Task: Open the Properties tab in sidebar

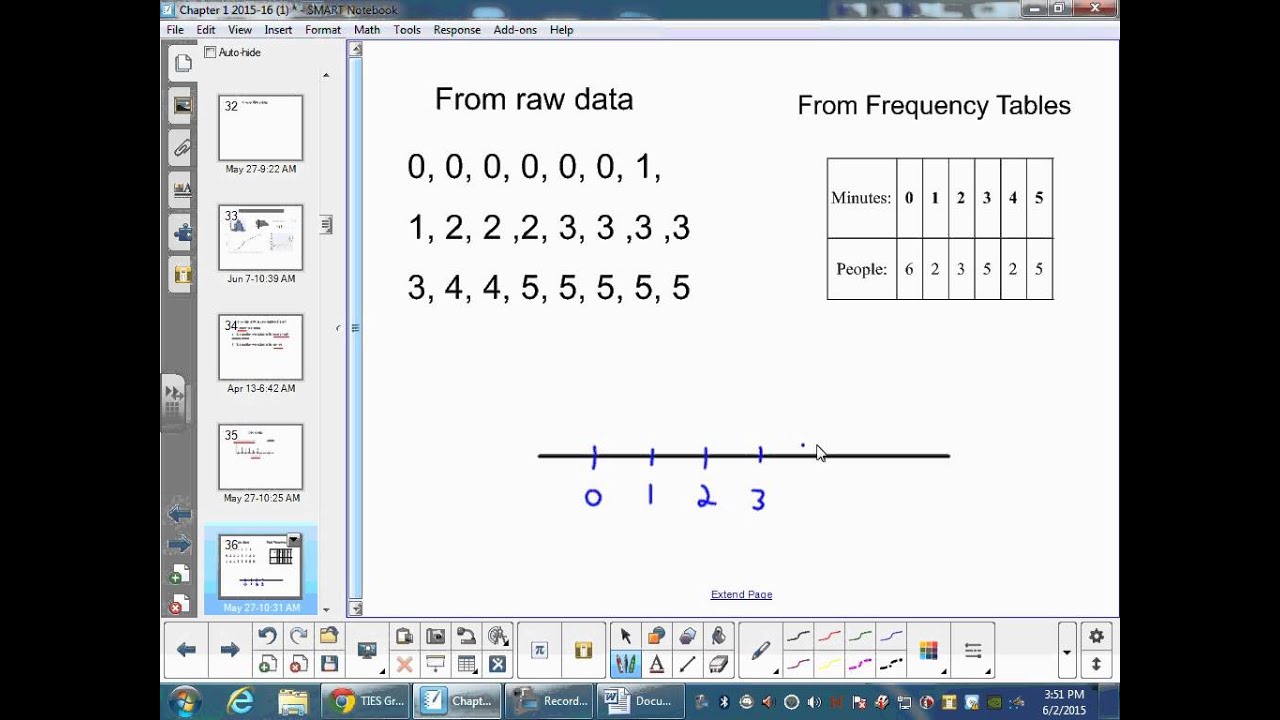Action: pos(182,189)
